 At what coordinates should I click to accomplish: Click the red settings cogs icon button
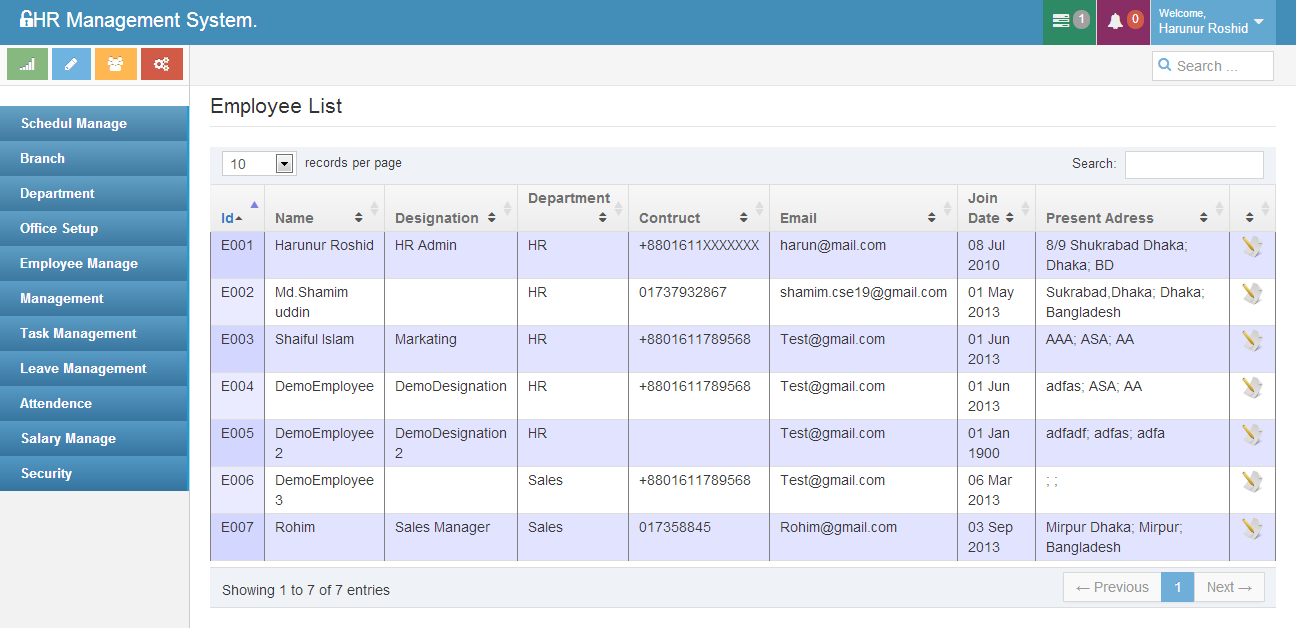[x=161, y=64]
